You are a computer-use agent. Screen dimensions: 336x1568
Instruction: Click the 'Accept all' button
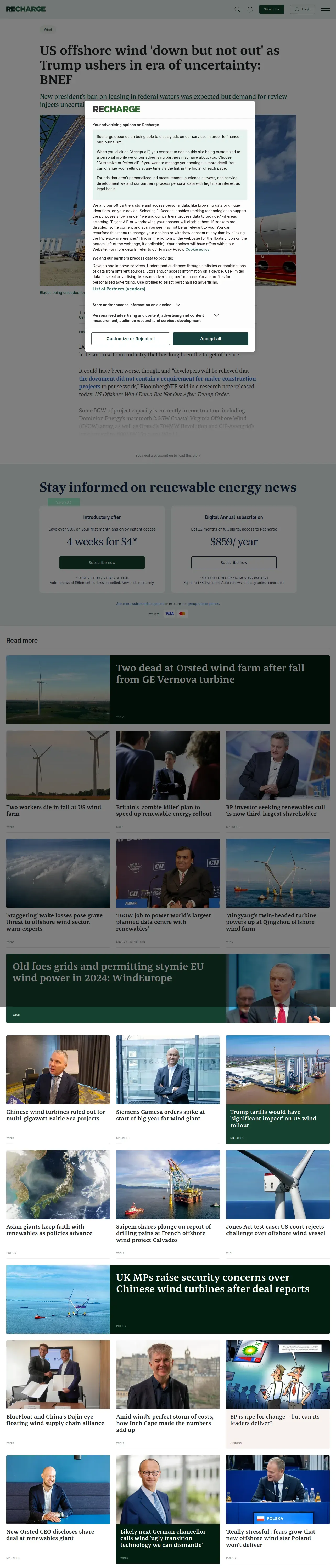pos(210,339)
